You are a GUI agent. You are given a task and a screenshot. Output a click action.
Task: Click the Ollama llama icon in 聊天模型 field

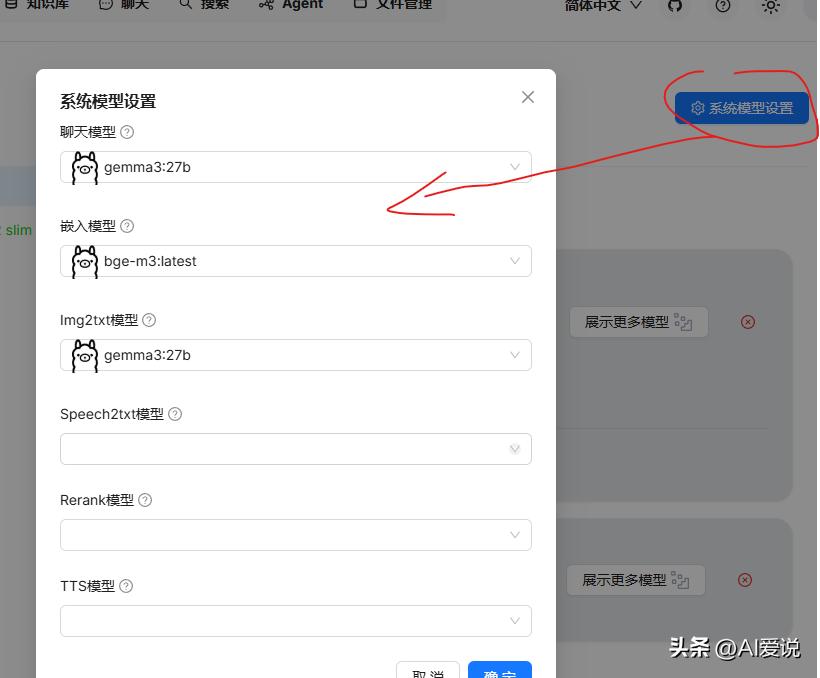click(85, 167)
